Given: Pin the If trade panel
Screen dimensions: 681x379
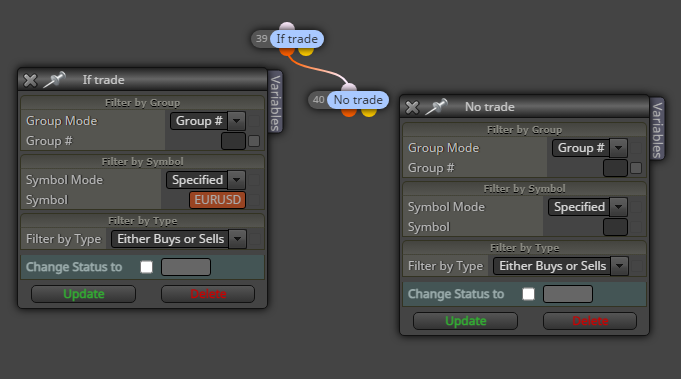Looking at the screenshot, I should [55, 79].
